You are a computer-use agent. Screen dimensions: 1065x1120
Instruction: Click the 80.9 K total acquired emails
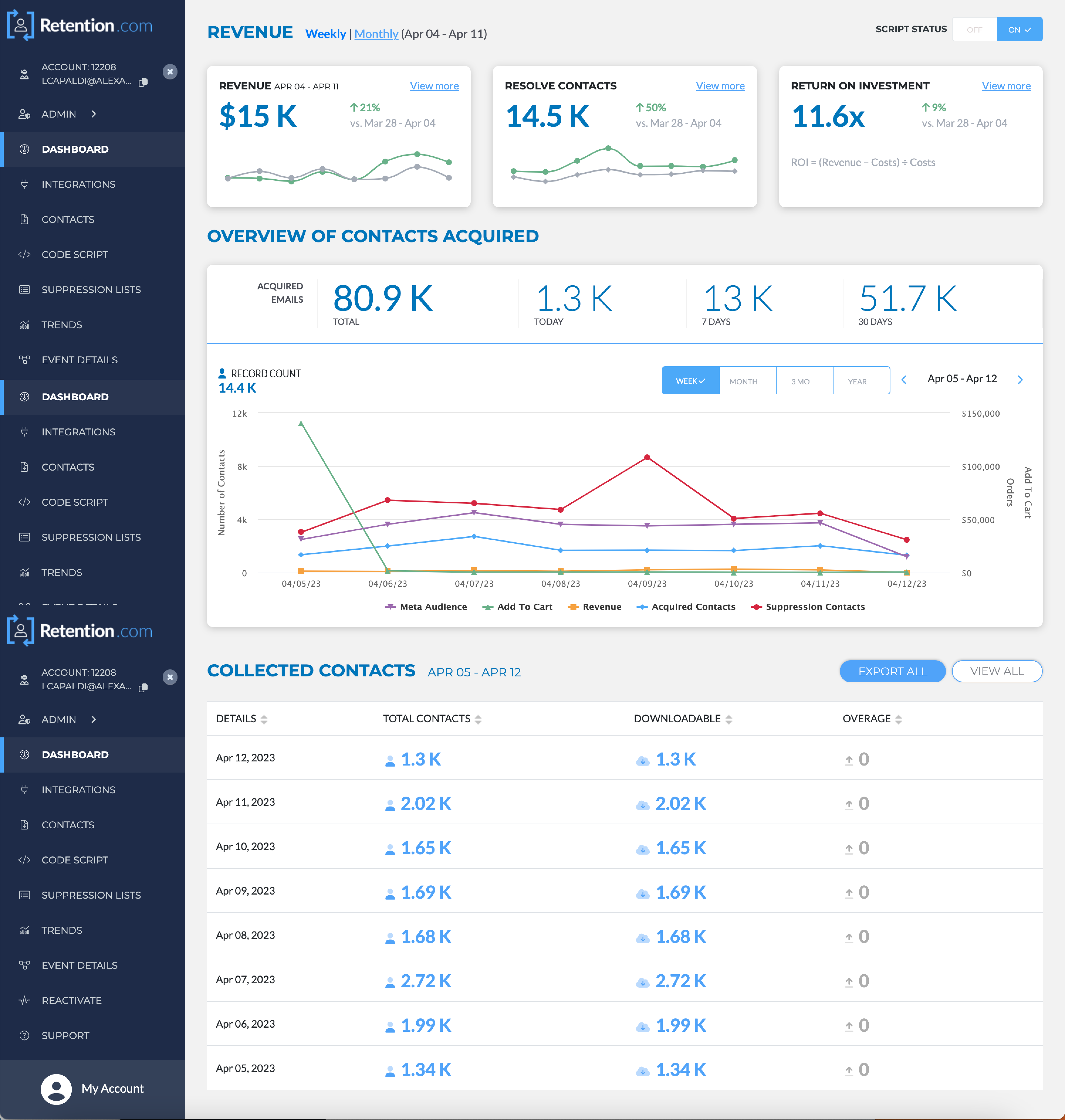tap(383, 298)
